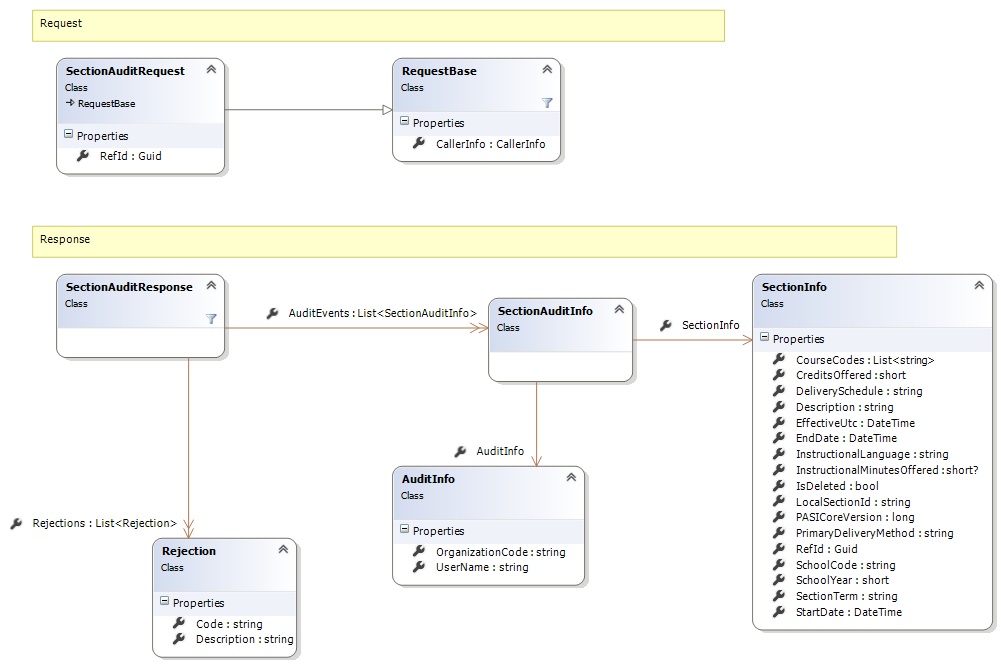Collapse the AuditInfo class chevron

[571, 478]
